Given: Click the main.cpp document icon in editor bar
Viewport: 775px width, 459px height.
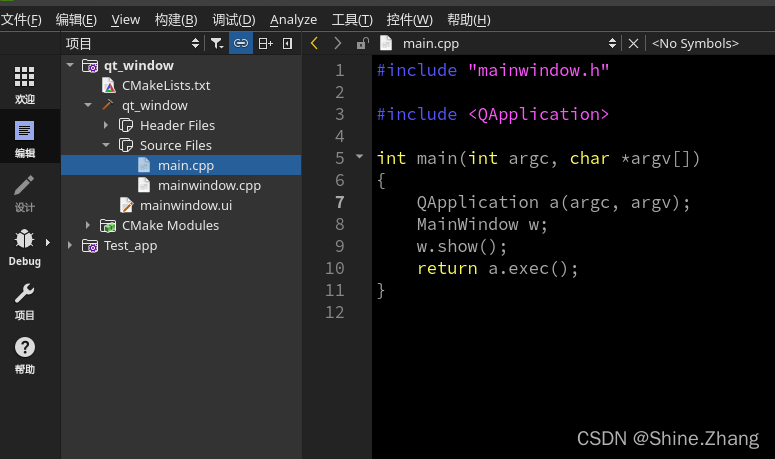Looking at the screenshot, I should point(386,43).
